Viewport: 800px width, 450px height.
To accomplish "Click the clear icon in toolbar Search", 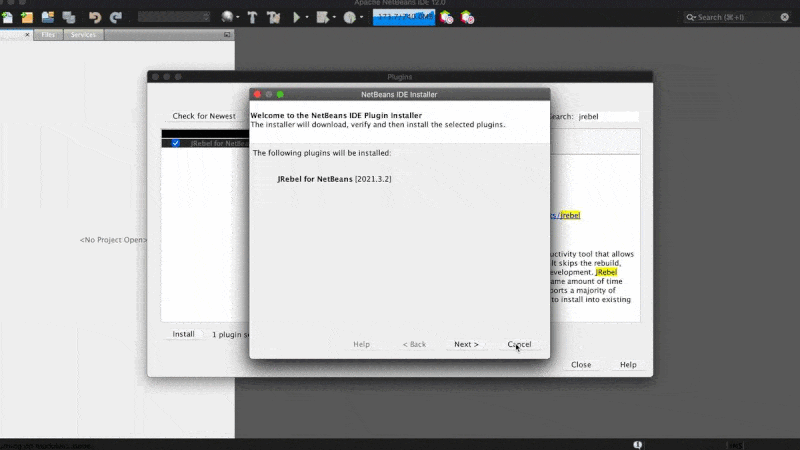I will coord(784,17).
